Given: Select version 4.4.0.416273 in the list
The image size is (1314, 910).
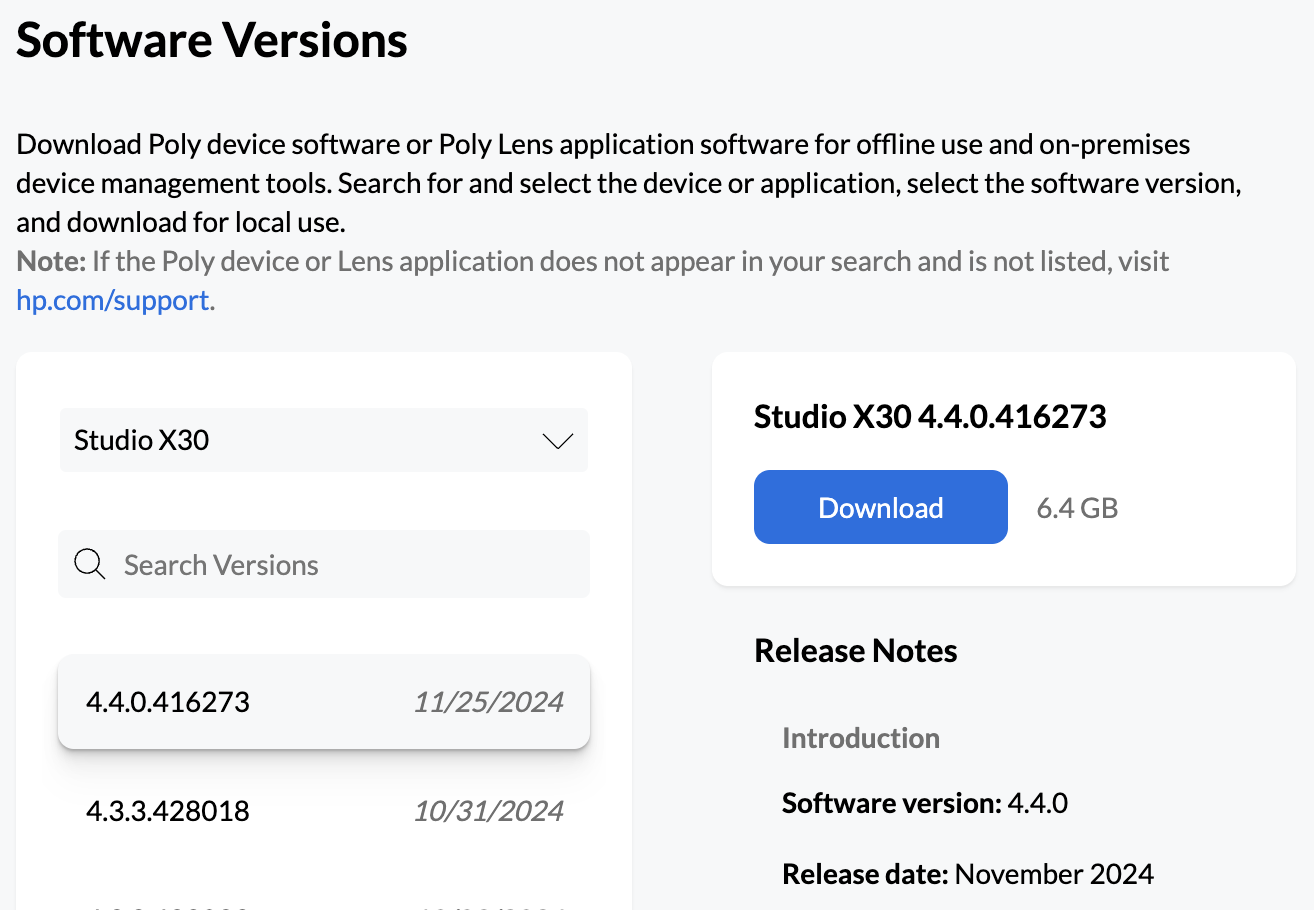Looking at the screenshot, I should [x=168, y=702].
